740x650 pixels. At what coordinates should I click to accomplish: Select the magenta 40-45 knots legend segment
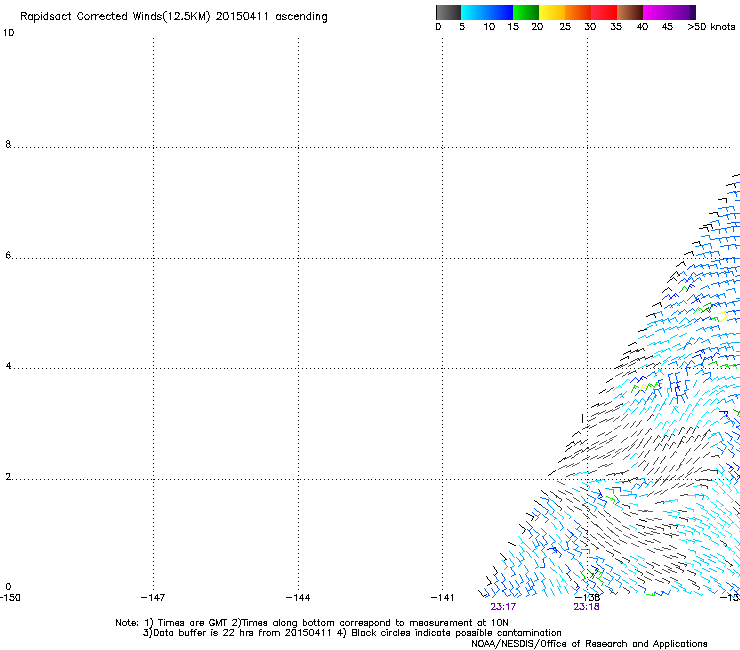click(656, 12)
